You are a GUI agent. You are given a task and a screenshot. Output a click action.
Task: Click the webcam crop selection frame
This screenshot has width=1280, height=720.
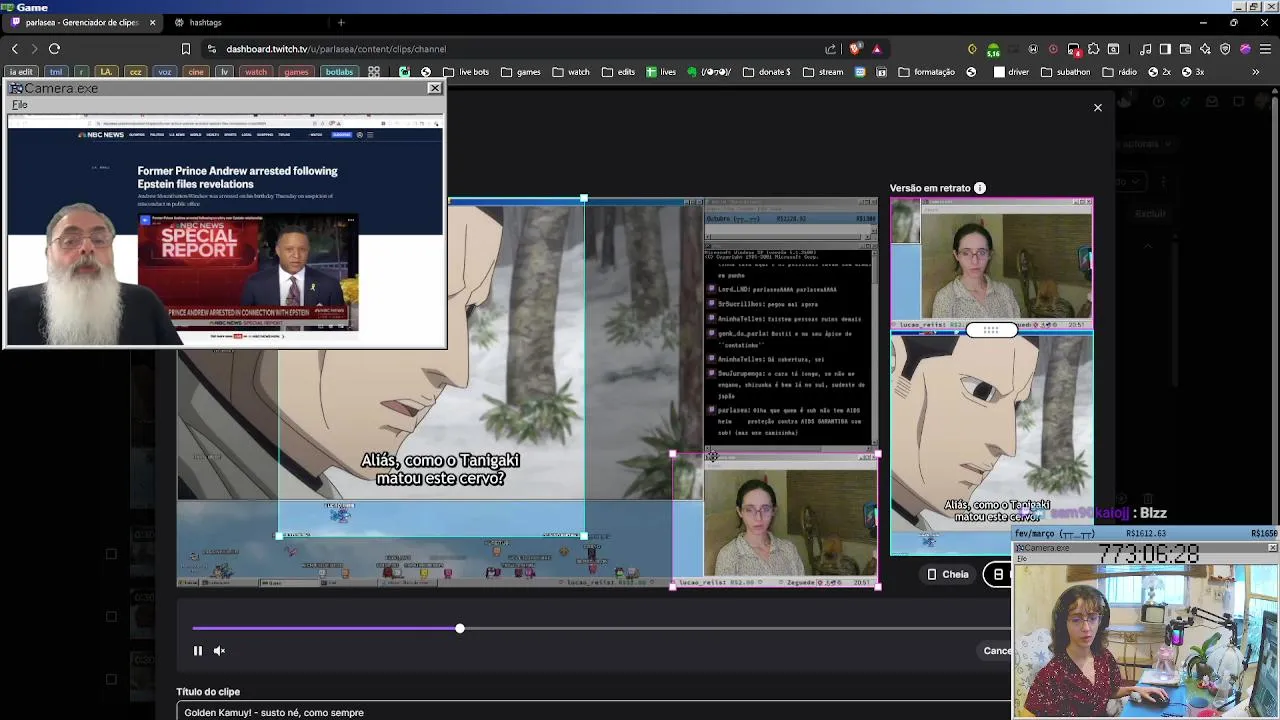(x=776, y=519)
